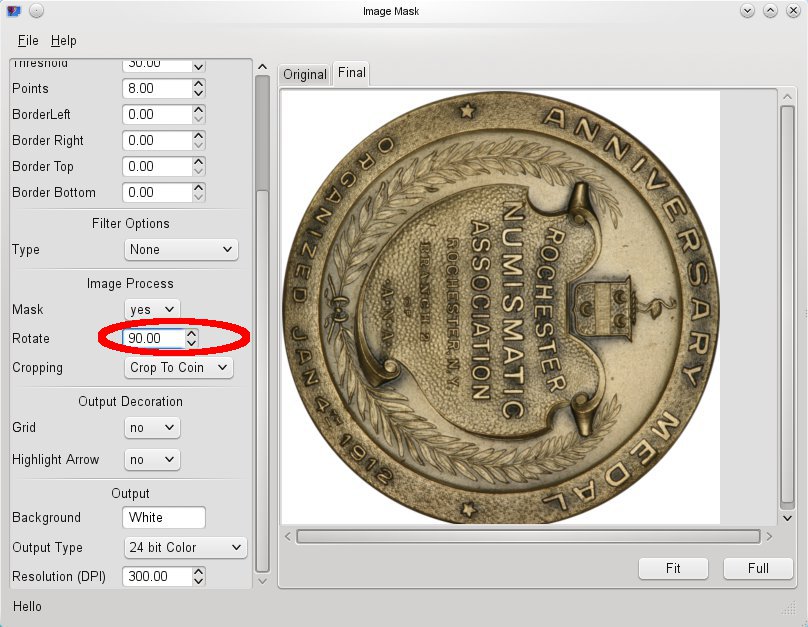Decrease the Points value
This screenshot has width=808, height=627.
[199, 94]
